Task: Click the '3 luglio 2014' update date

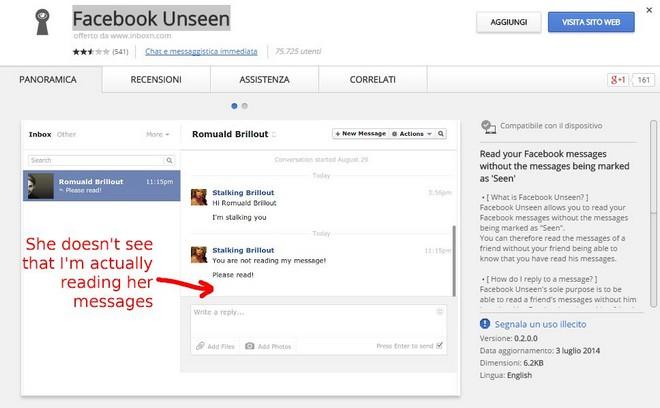Action: point(578,350)
